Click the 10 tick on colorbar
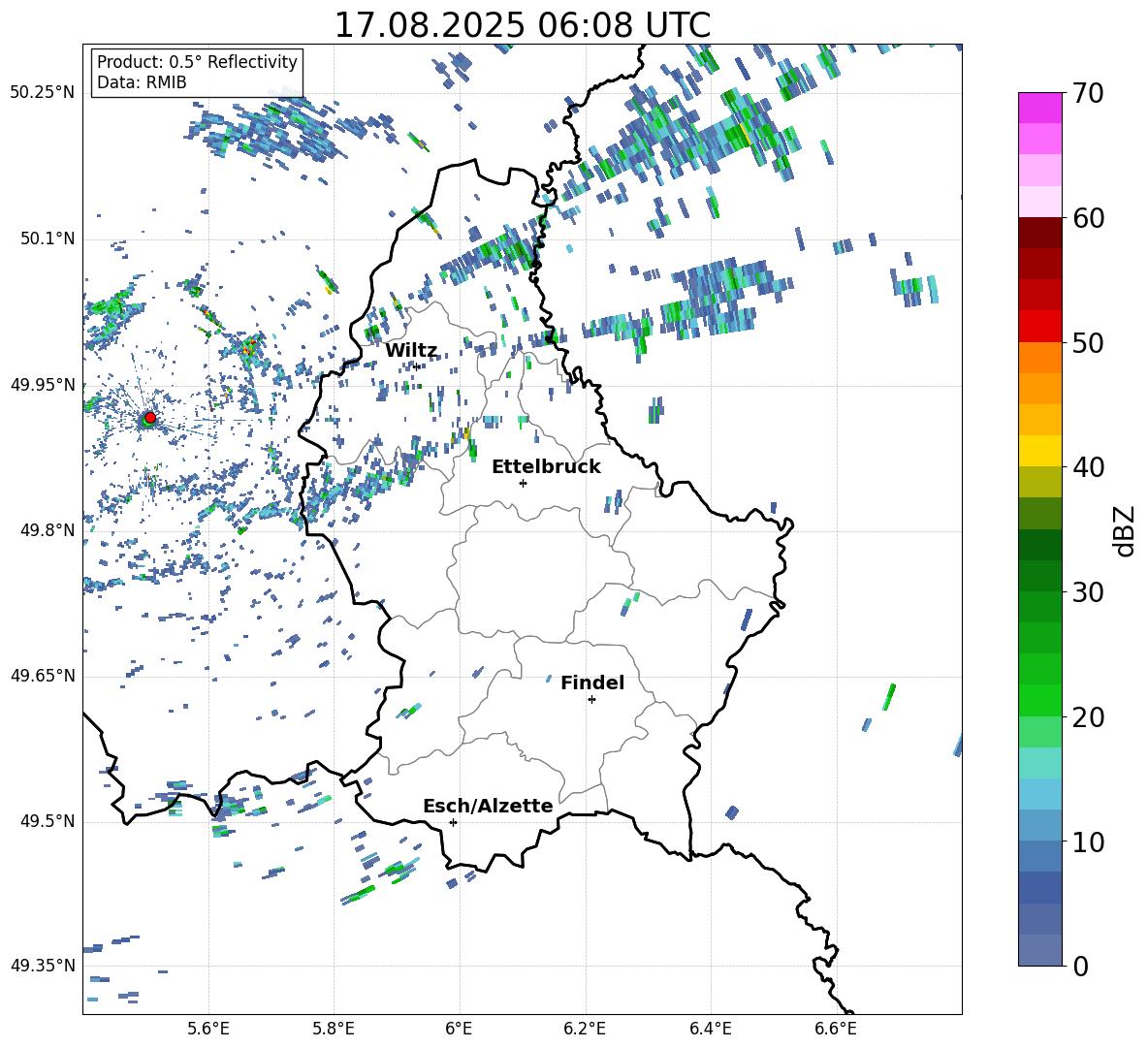This screenshot has height=1048, width=1148. 1088,842
